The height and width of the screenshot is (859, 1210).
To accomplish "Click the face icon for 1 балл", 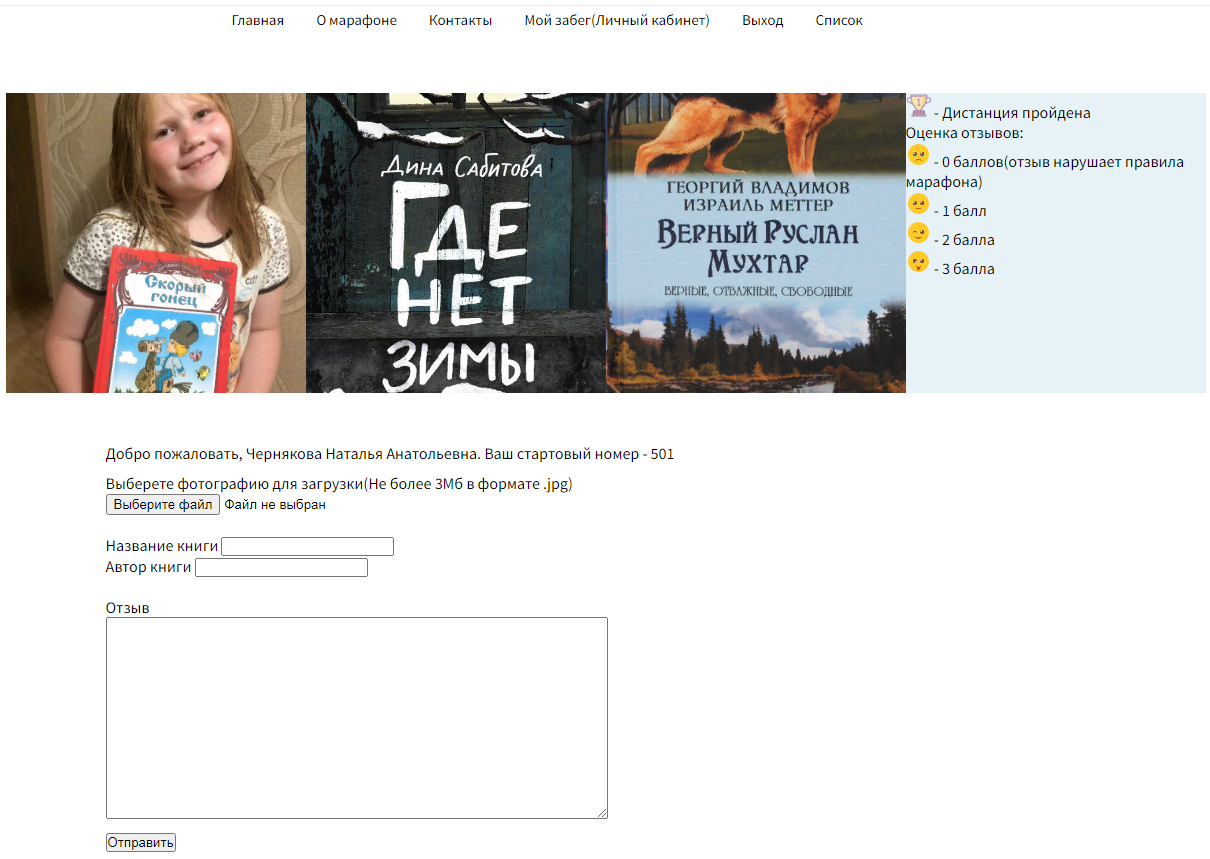I will (918, 204).
